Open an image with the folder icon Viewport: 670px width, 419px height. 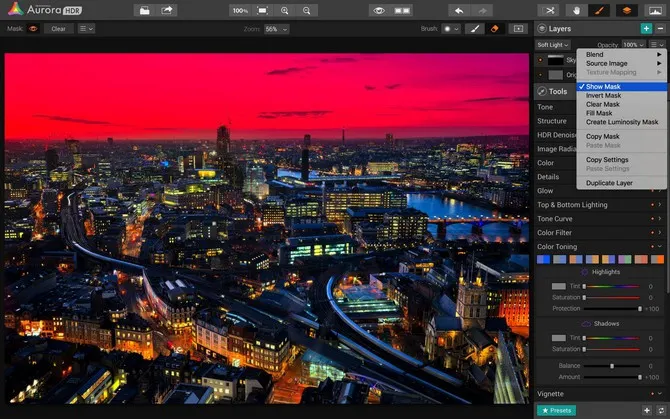144,10
